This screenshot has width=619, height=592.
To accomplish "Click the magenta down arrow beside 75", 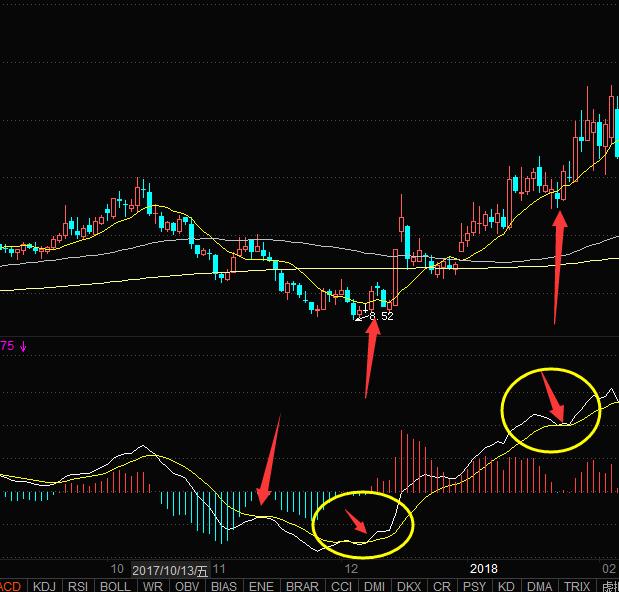I will point(23,347).
